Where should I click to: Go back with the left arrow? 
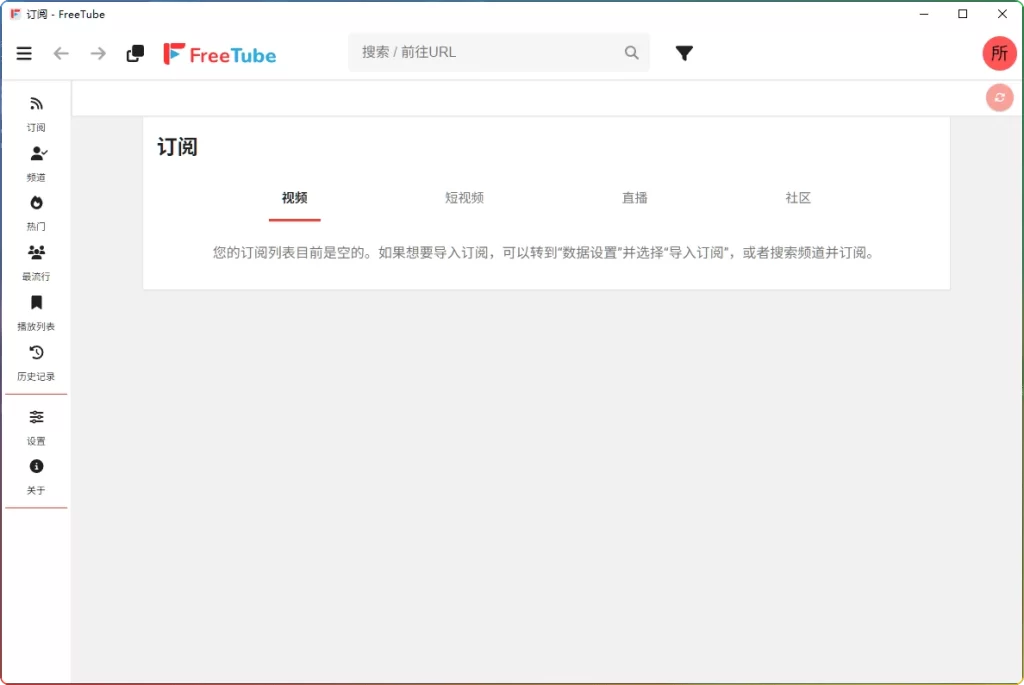coord(61,54)
